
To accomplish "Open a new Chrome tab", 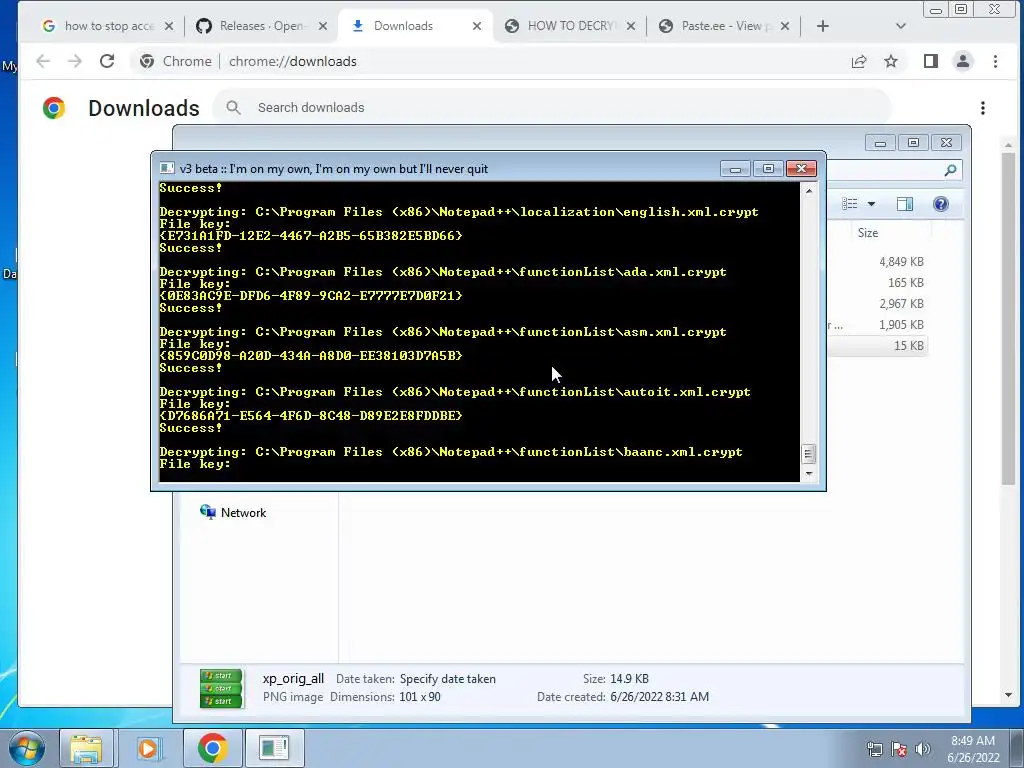I will [823, 26].
